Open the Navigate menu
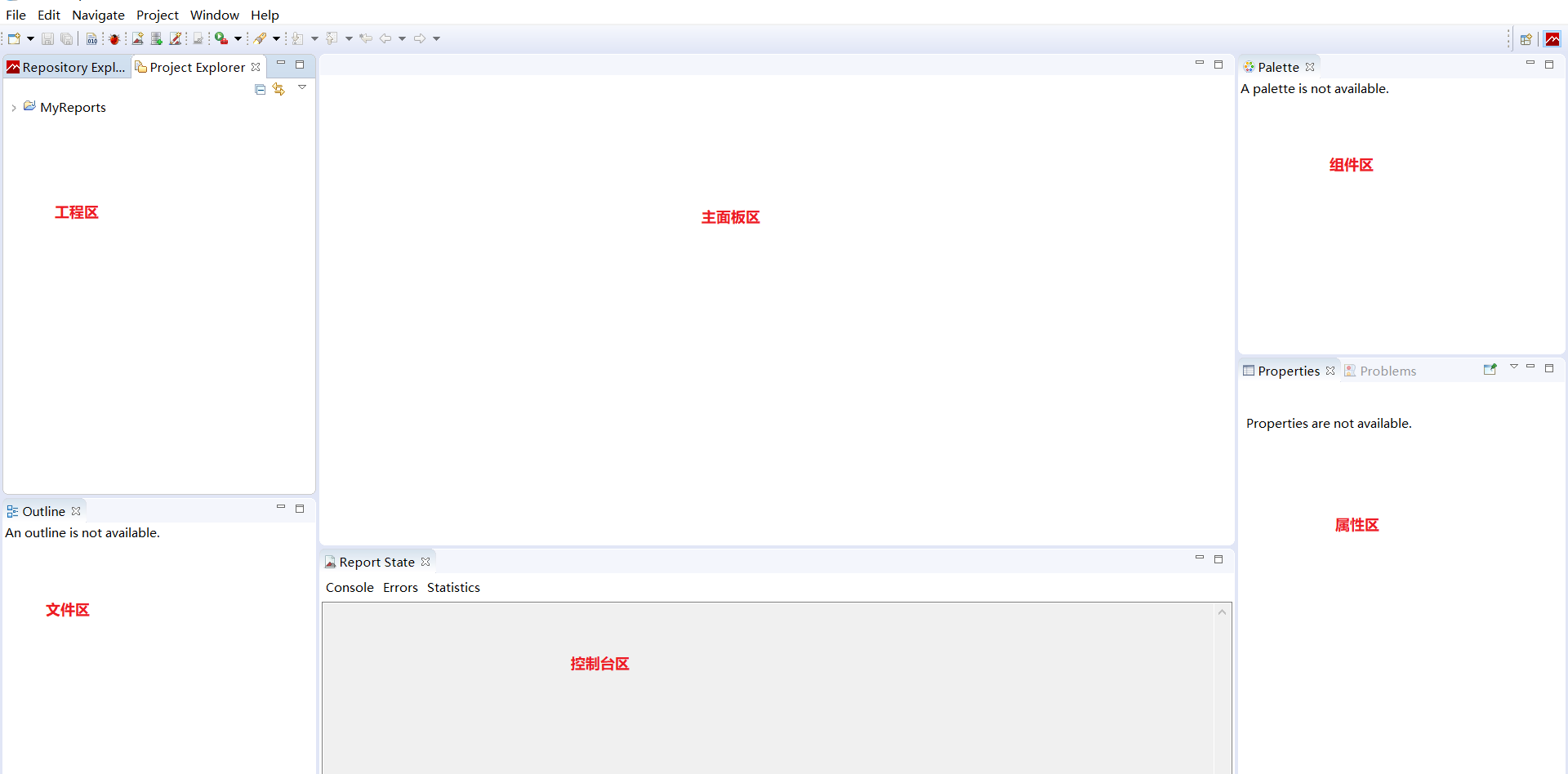 point(98,15)
